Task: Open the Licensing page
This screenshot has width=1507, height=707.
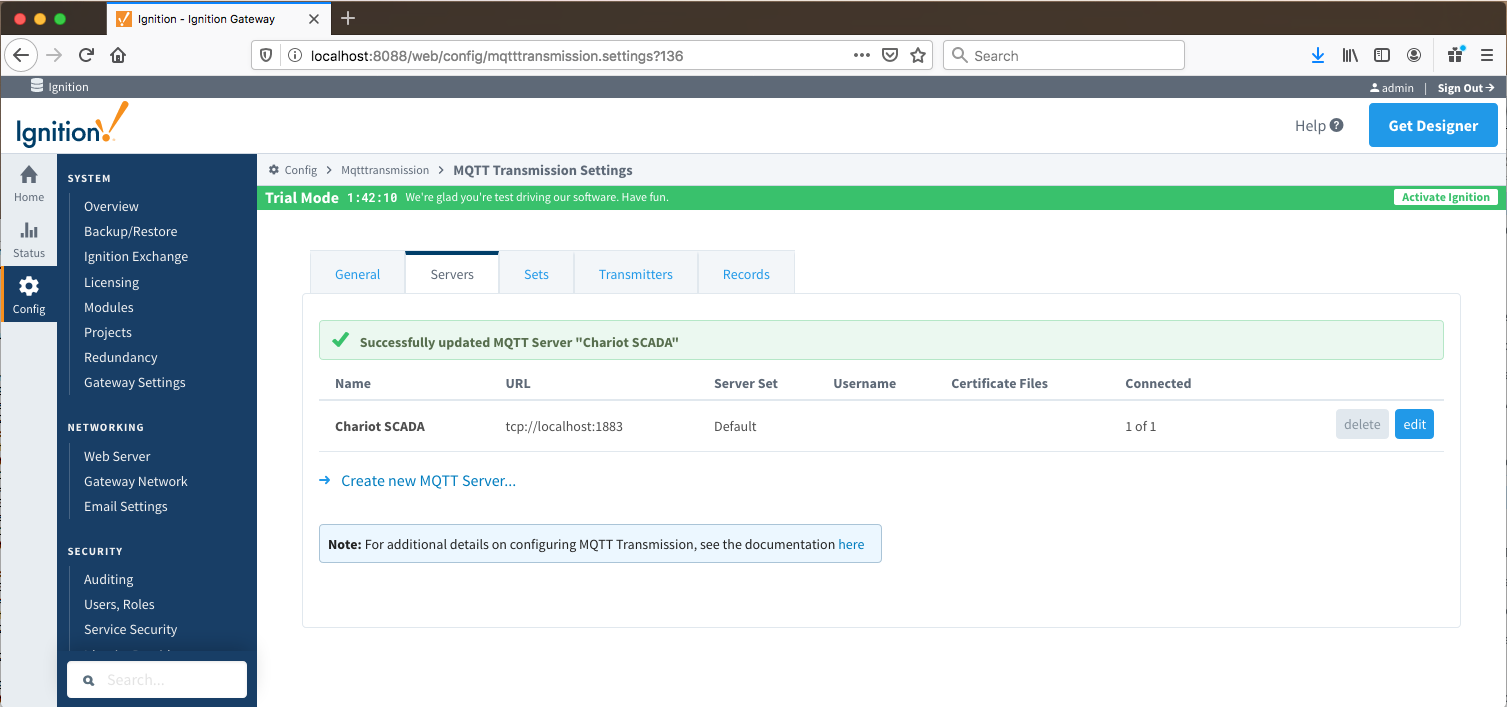Action: 111,283
